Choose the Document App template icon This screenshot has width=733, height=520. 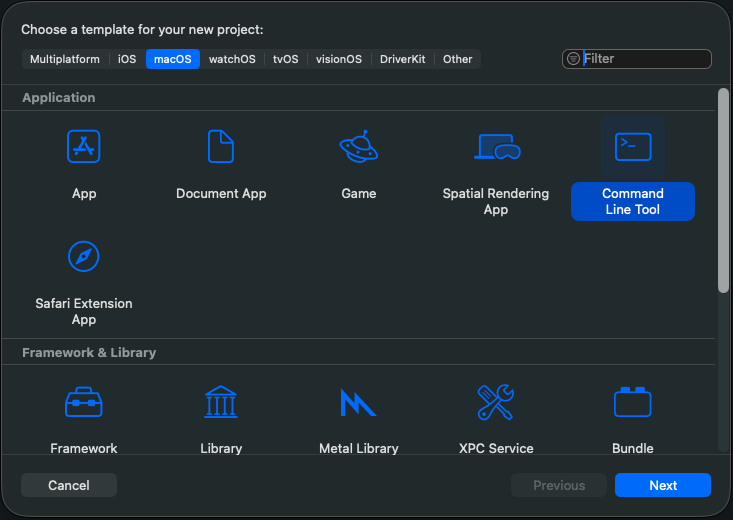point(221,146)
